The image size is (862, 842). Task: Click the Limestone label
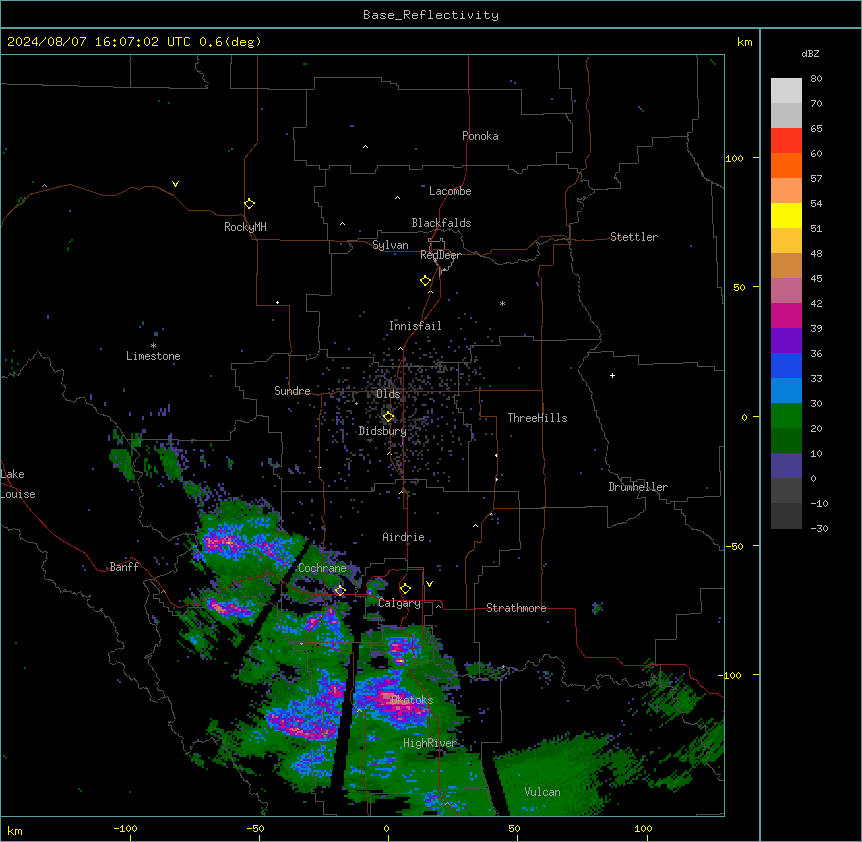[x=153, y=356]
